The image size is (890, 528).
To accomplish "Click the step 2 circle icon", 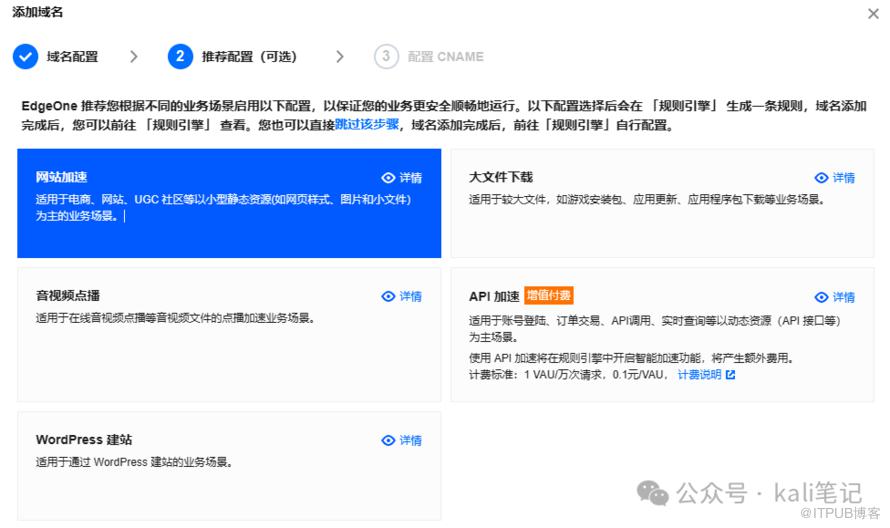I will pyautogui.click(x=180, y=56).
